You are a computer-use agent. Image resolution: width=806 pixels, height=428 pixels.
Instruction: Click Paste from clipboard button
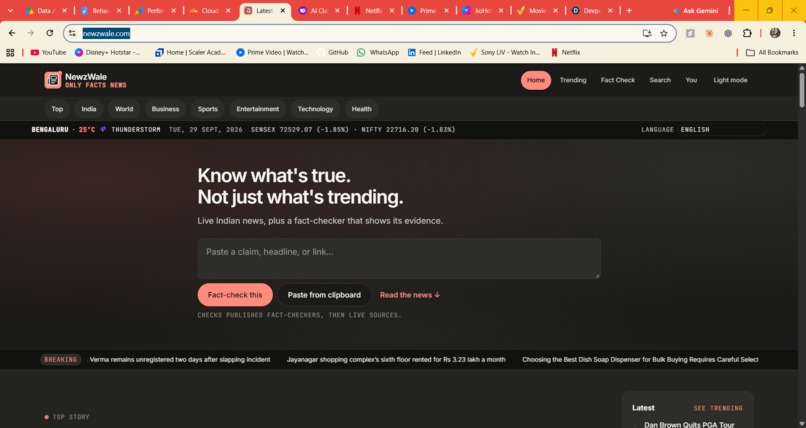click(324, 295)
